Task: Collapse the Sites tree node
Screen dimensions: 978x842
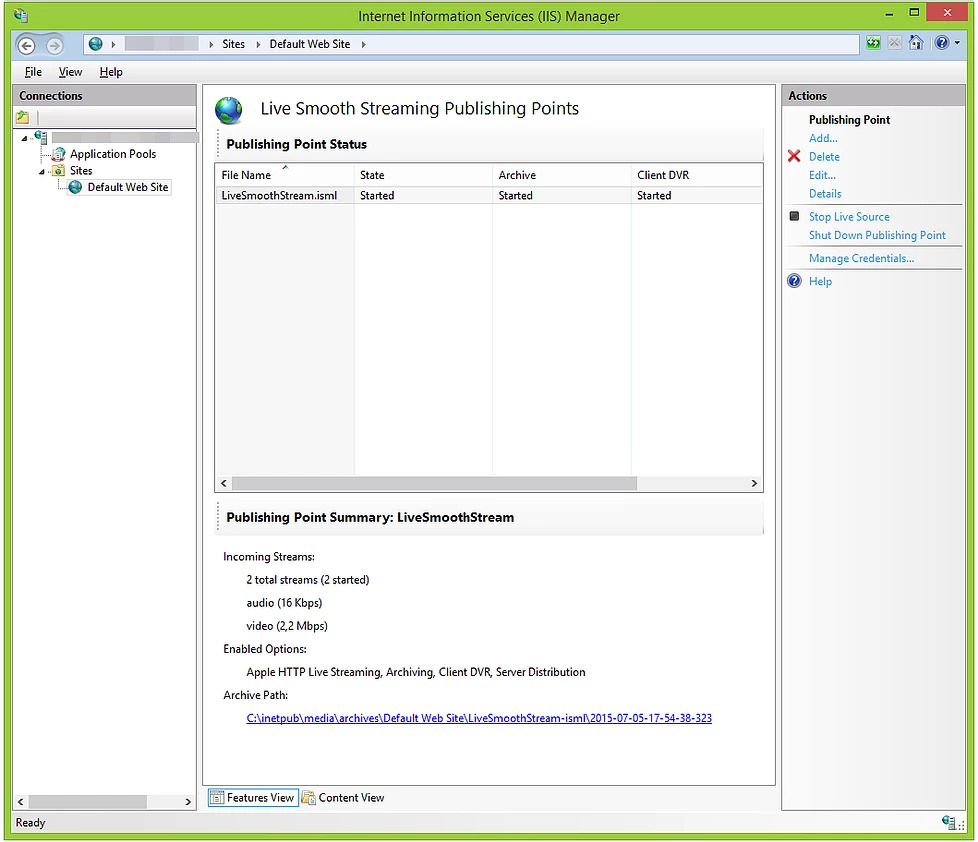Action: pos(42,172)
